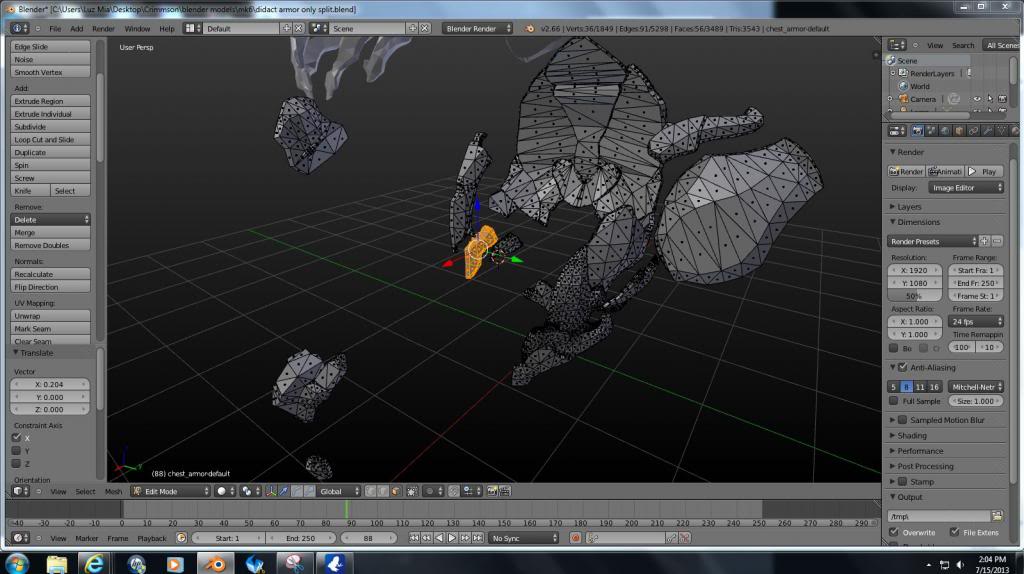Open the World properties tab icon
Viewport: 1024px width, 574px height.
[x=945, y=131]
